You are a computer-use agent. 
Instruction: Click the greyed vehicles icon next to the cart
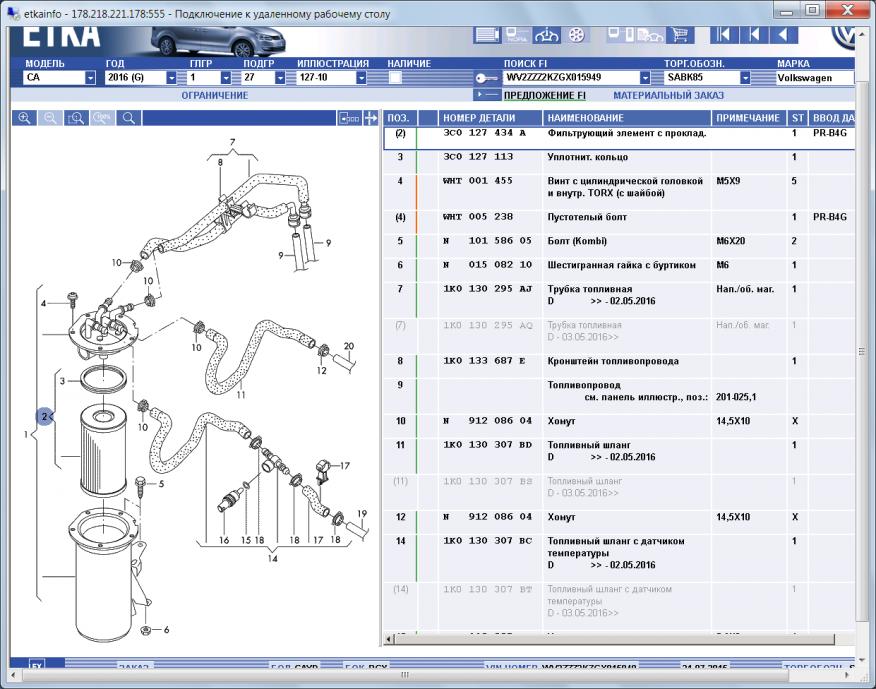[650, 35]
